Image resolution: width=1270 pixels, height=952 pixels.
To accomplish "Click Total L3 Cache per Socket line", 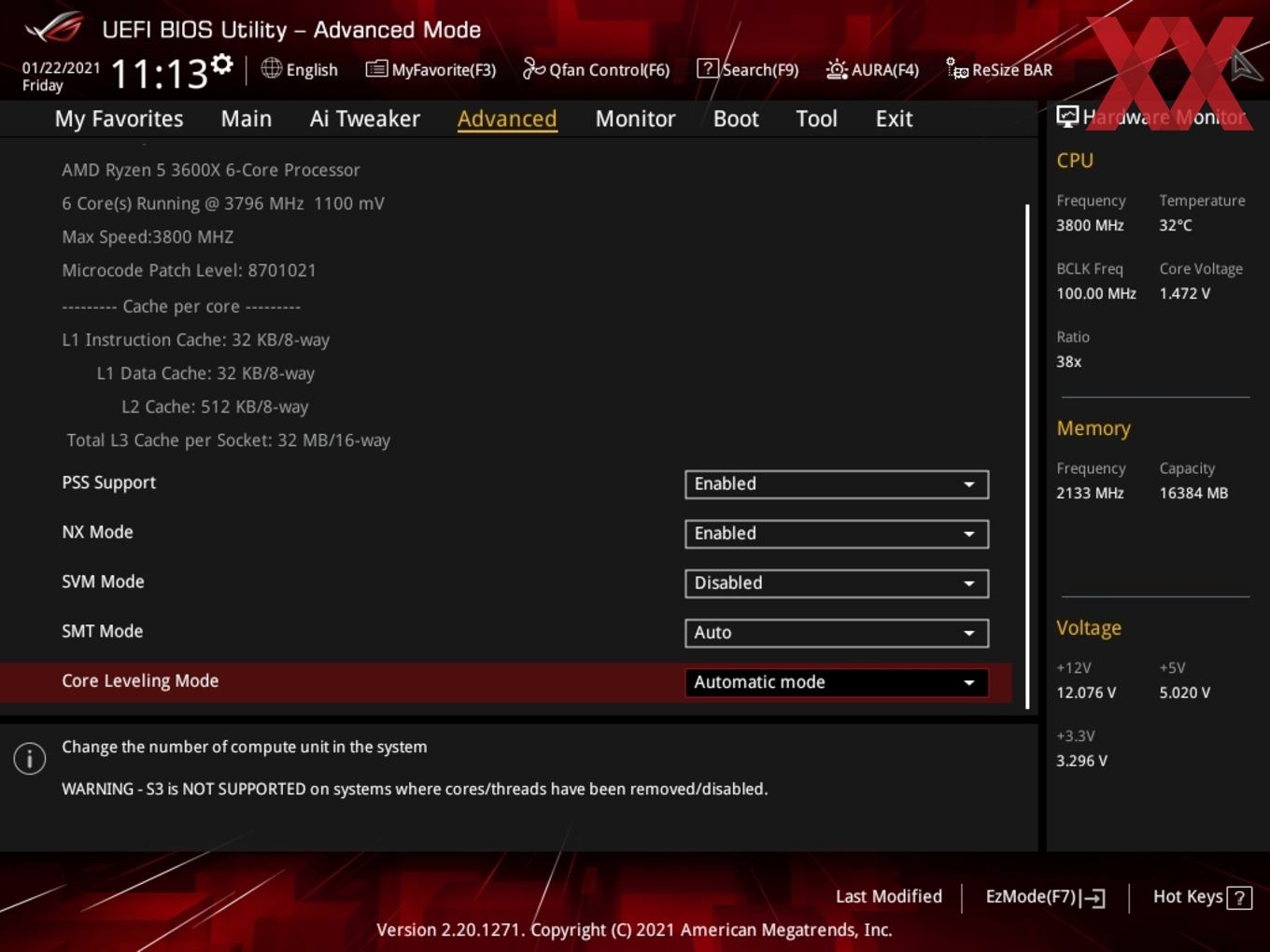I will 229,441.
